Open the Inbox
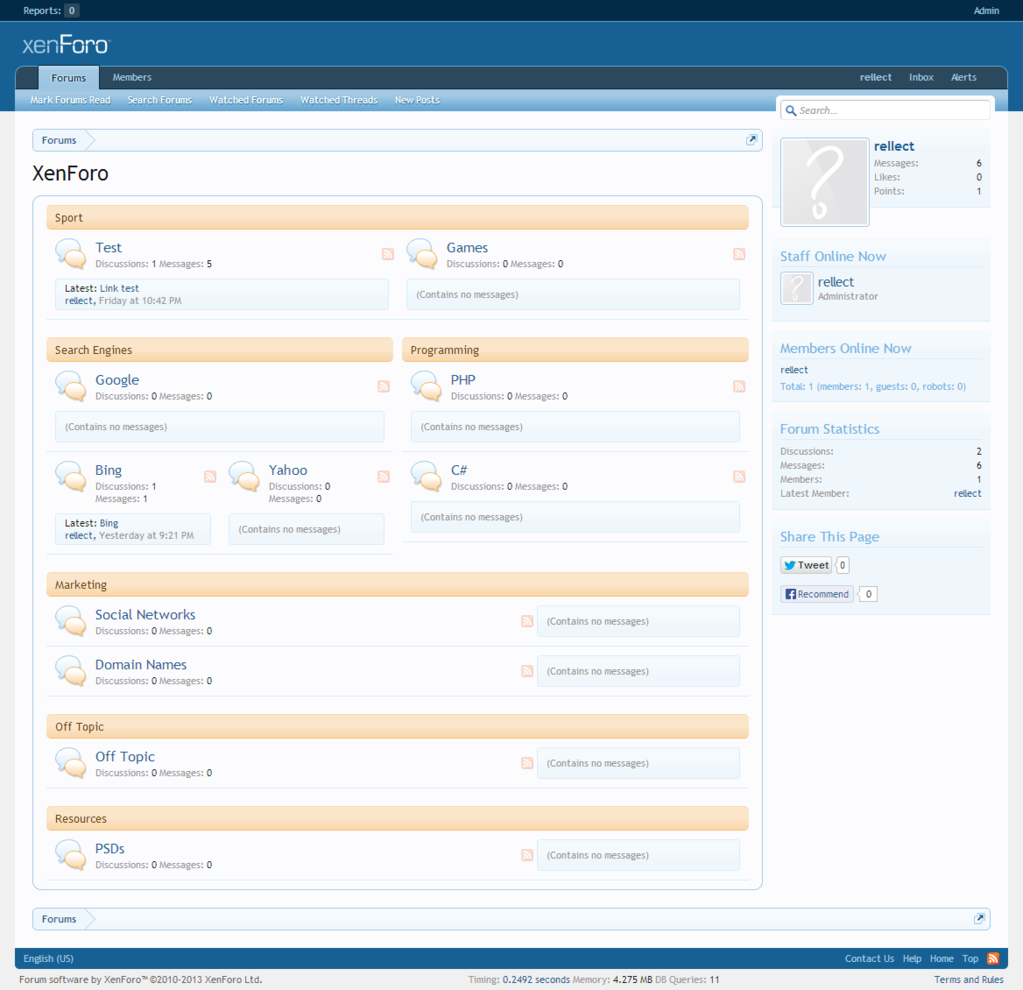Viewport: 1023px width, 990px height. pos(921,77)
